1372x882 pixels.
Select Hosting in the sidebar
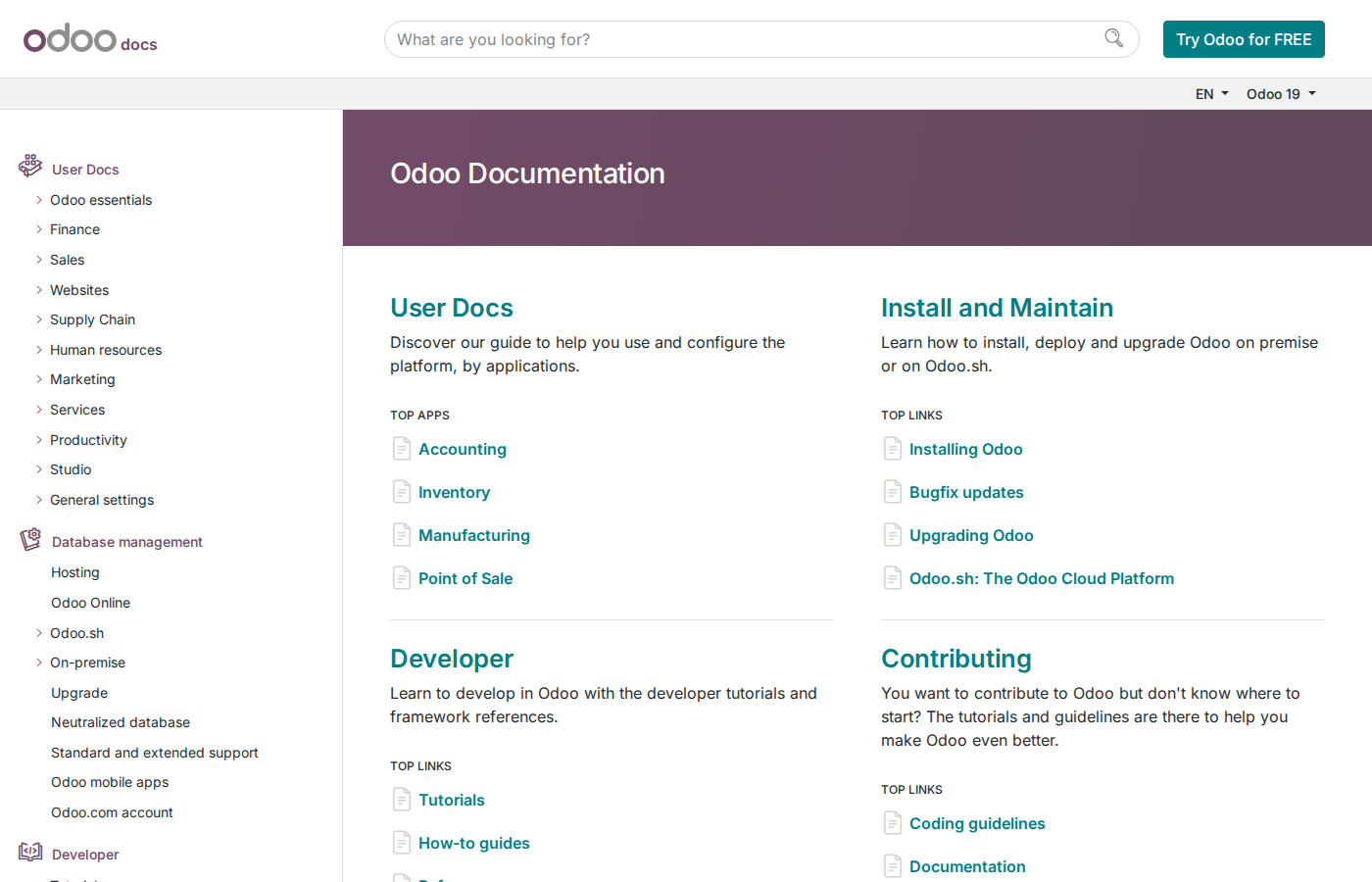coord(75,572)
